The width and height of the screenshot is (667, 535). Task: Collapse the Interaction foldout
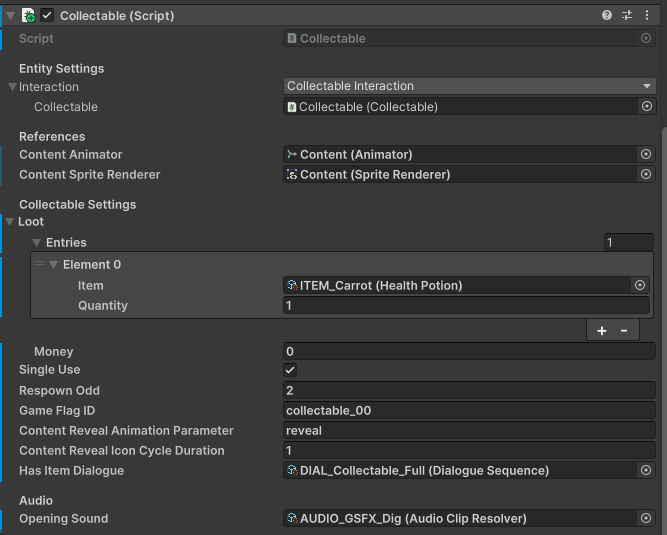[12, 87]
